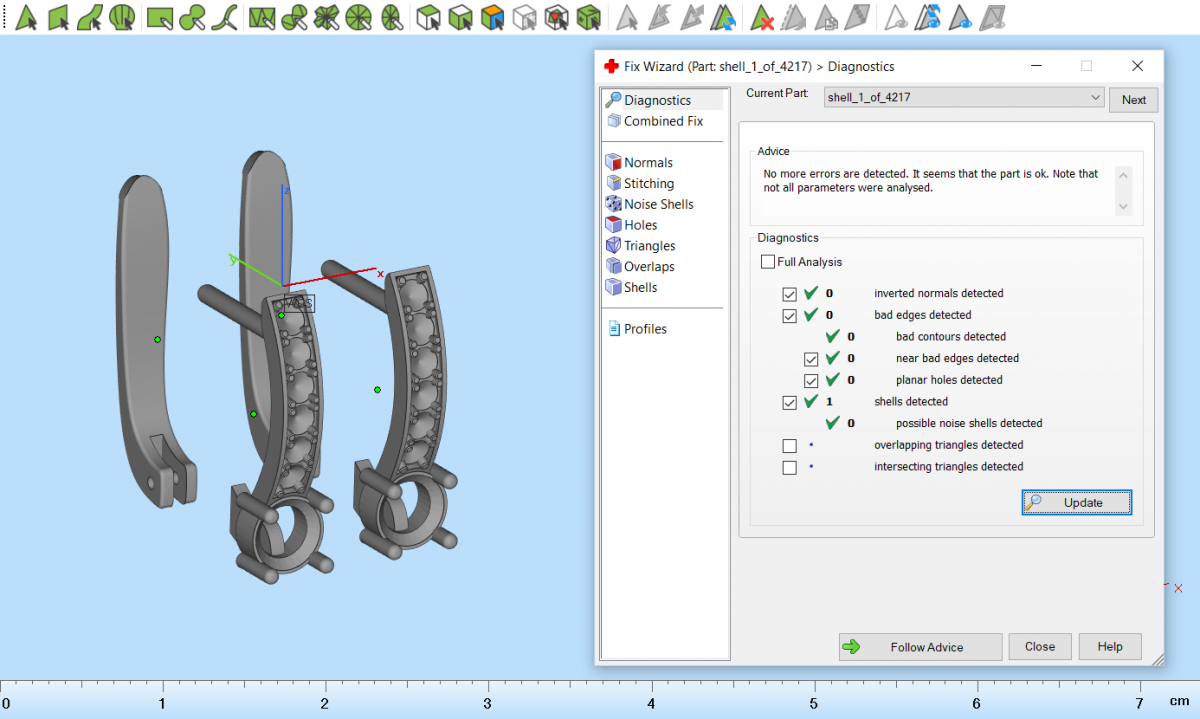
Task: Enable overlapping triangles detection checkbox
Action: click(790, 445)
